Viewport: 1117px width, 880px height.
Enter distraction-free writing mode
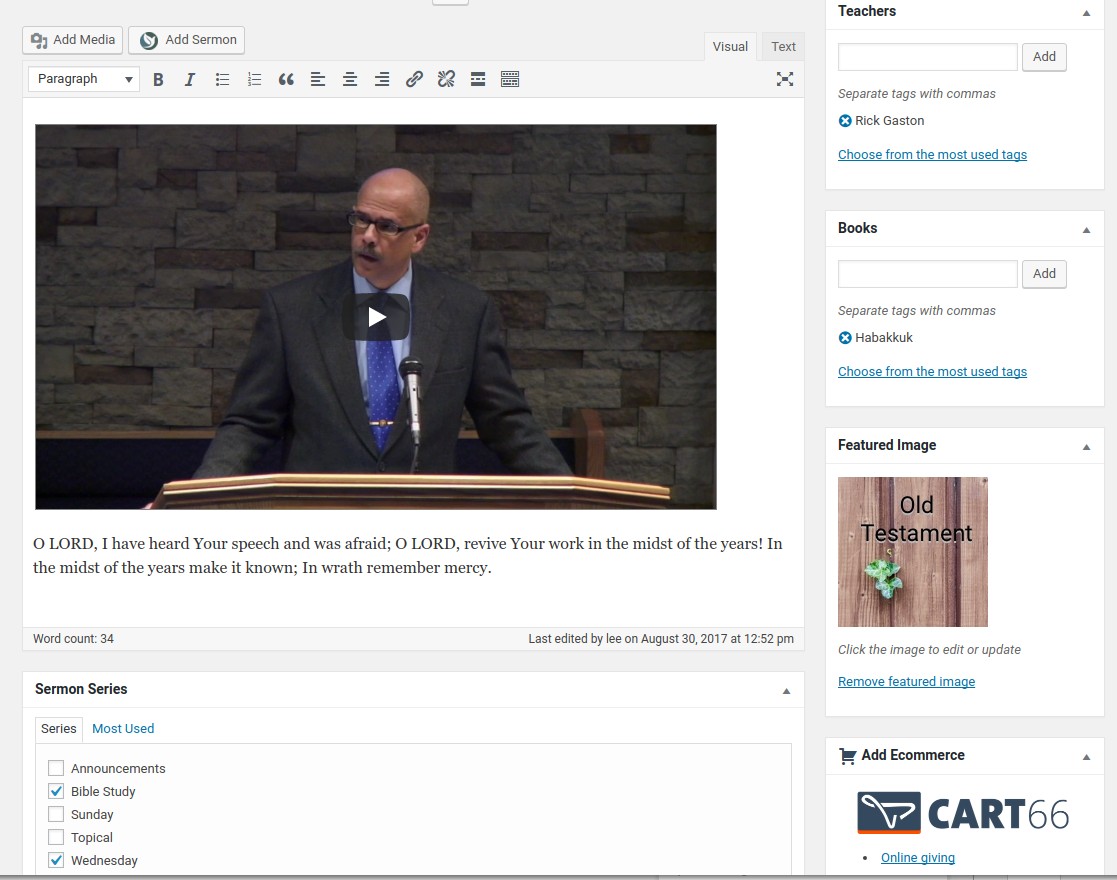[x=784, y=79]
